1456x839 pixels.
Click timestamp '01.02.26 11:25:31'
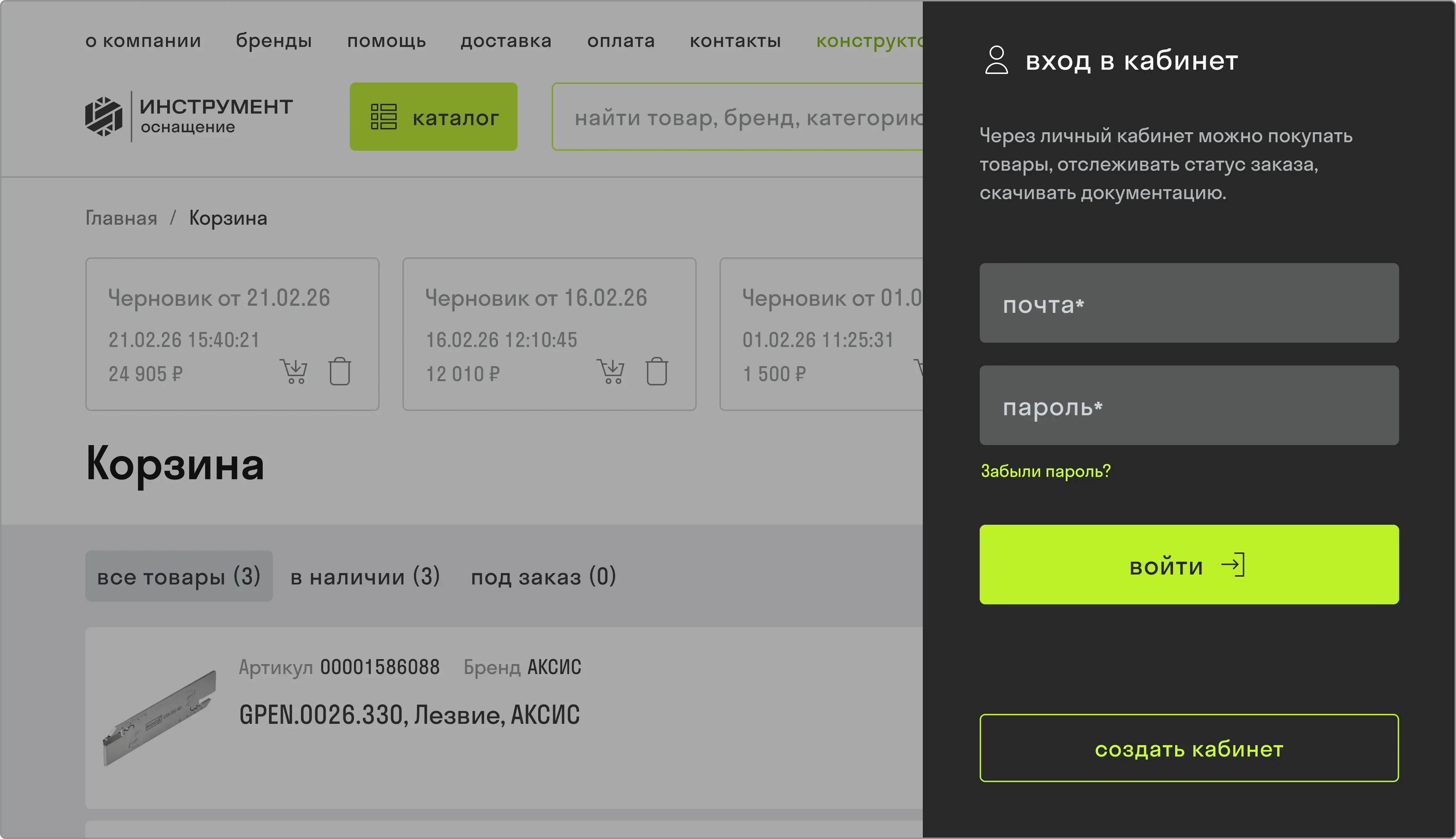pos(818,340)
